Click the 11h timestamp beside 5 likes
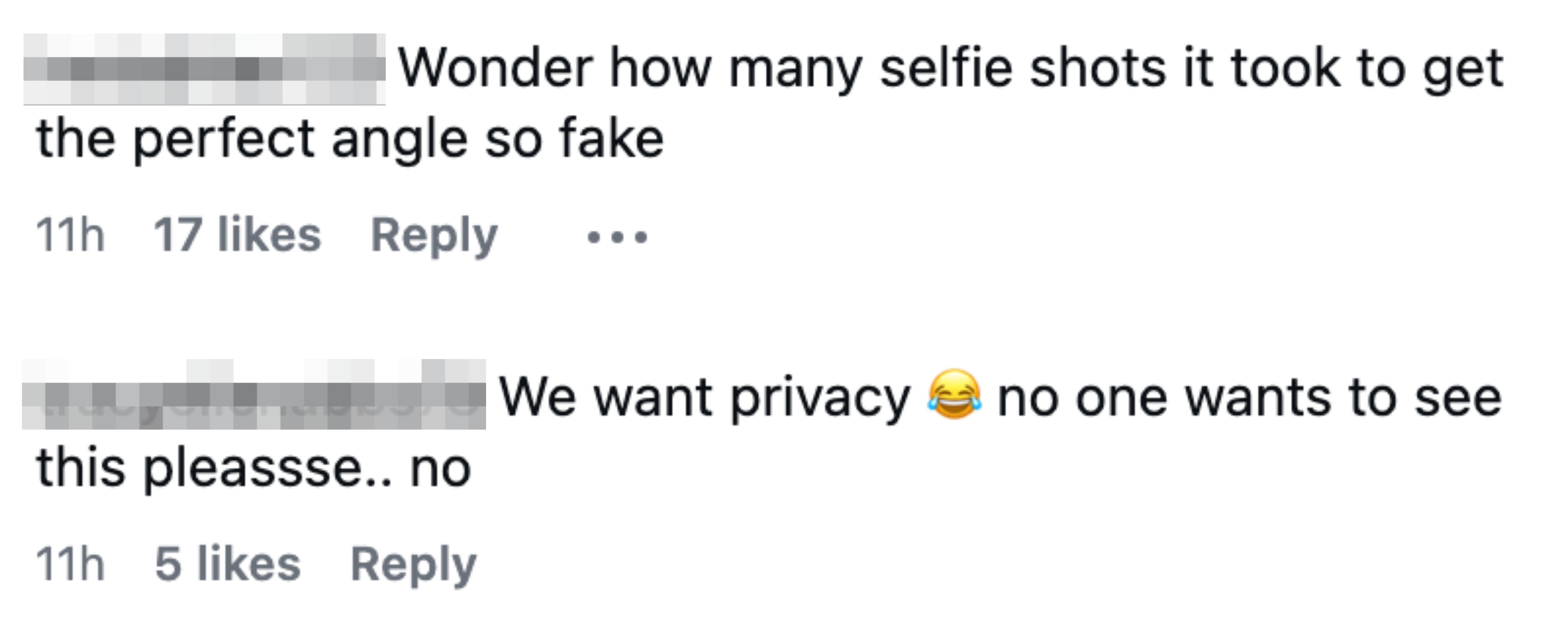 tap(70, 564)
